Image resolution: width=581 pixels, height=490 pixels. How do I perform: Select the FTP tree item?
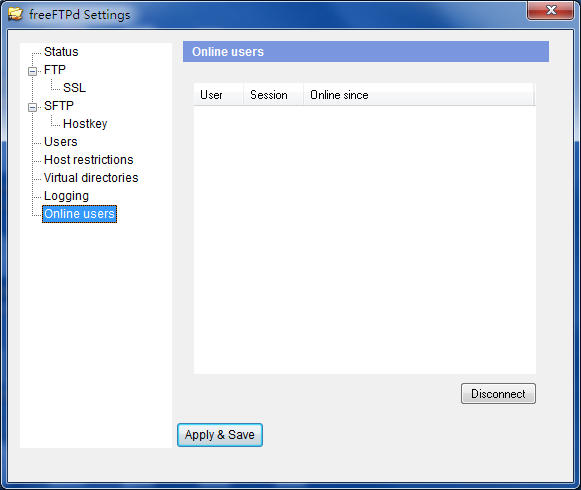tap(54, 70)
